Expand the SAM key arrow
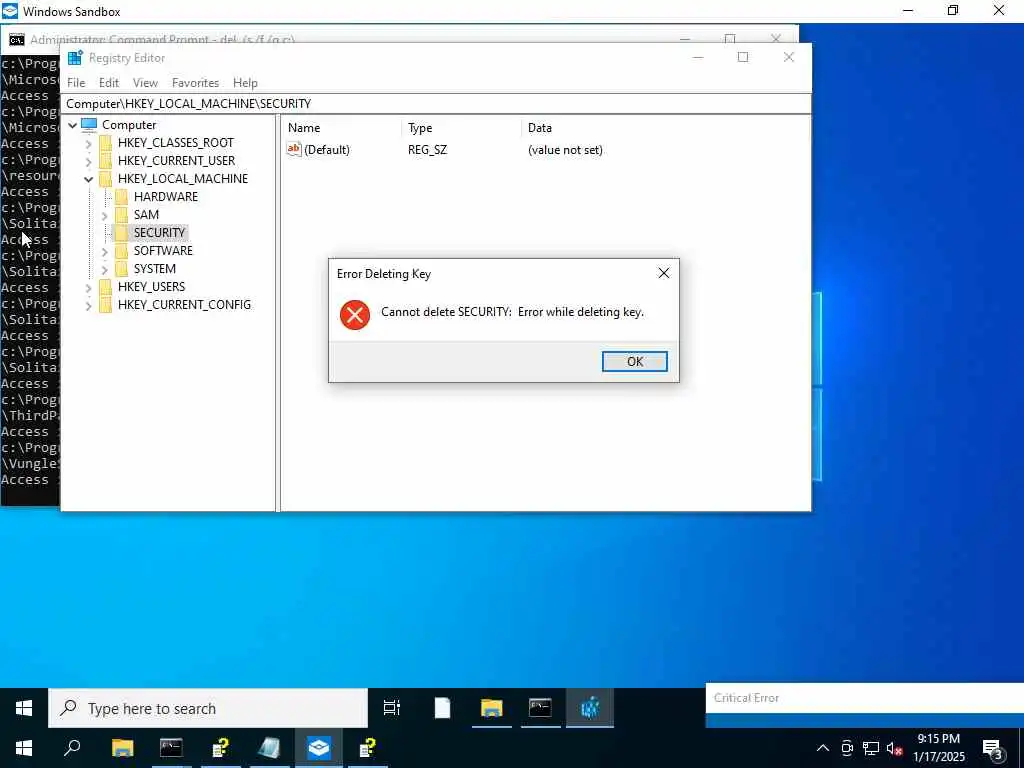The height and width of the screenshot is (768, 1024). (104, 215)
